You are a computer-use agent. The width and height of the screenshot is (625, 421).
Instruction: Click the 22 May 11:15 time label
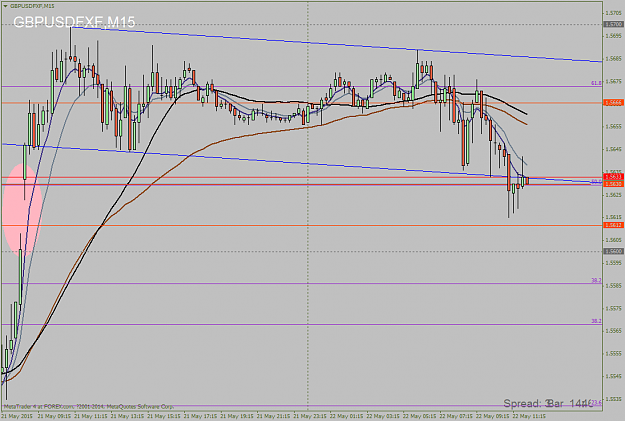(529, 416)
